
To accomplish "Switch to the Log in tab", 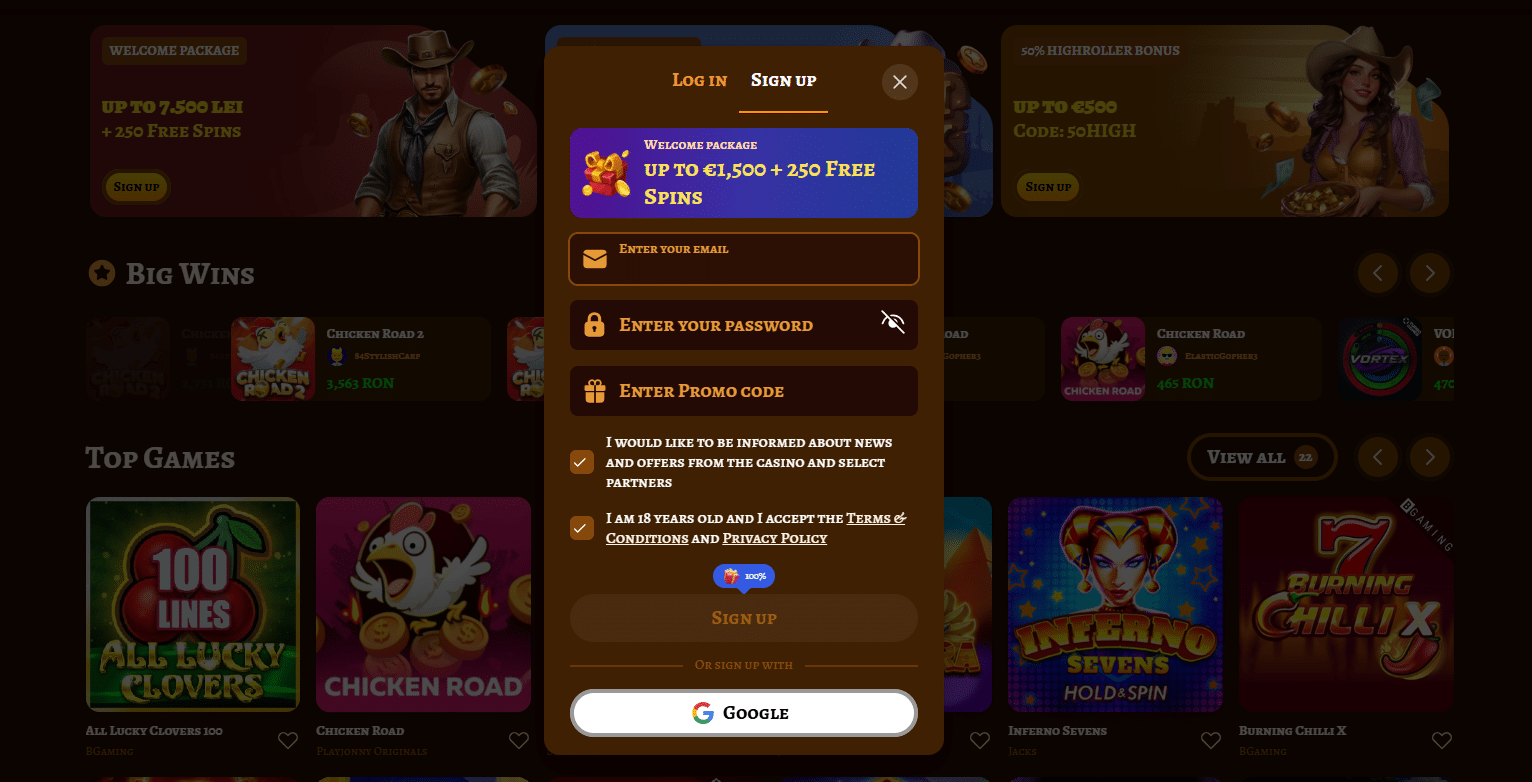I will [x=699, y=80].
